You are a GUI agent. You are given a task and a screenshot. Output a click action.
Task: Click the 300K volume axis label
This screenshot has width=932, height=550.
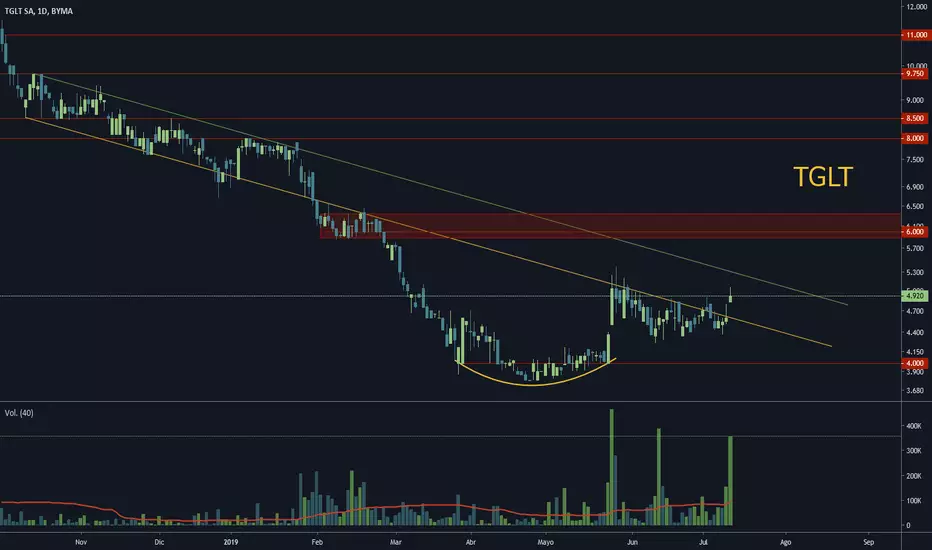click(914, 451)
